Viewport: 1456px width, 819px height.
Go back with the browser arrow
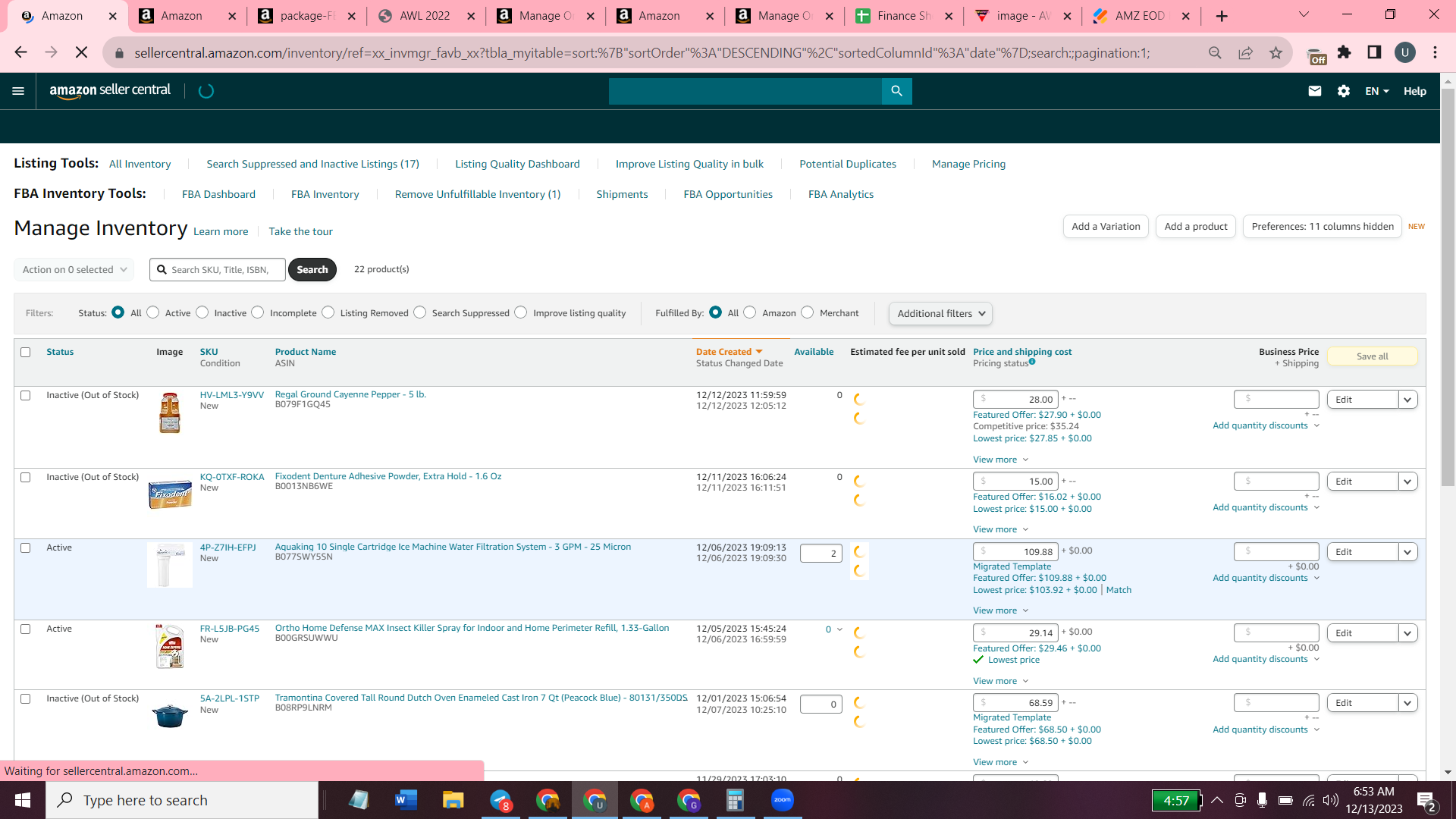click(21, 52)
